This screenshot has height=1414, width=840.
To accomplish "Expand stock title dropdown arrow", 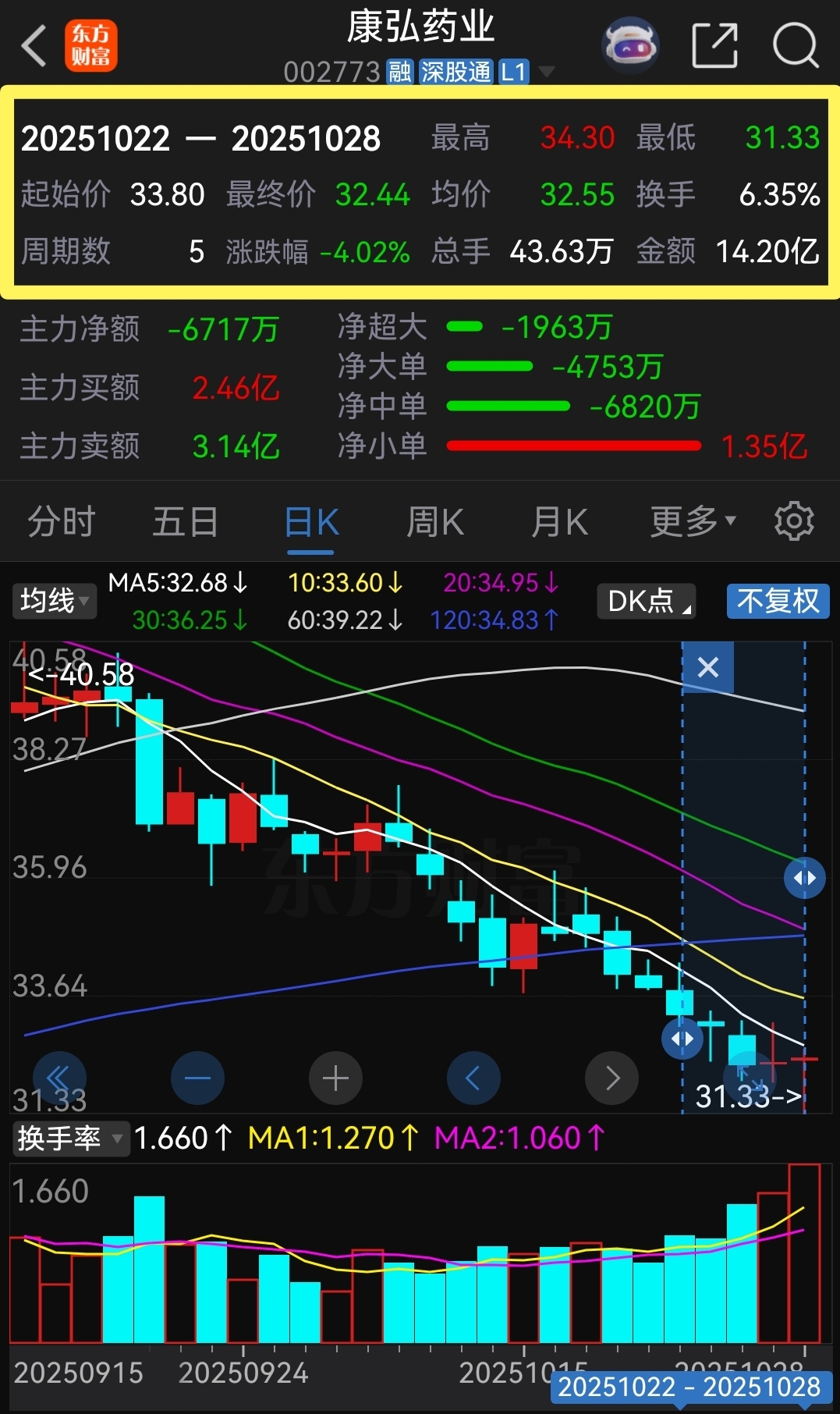I will point(546,72).
